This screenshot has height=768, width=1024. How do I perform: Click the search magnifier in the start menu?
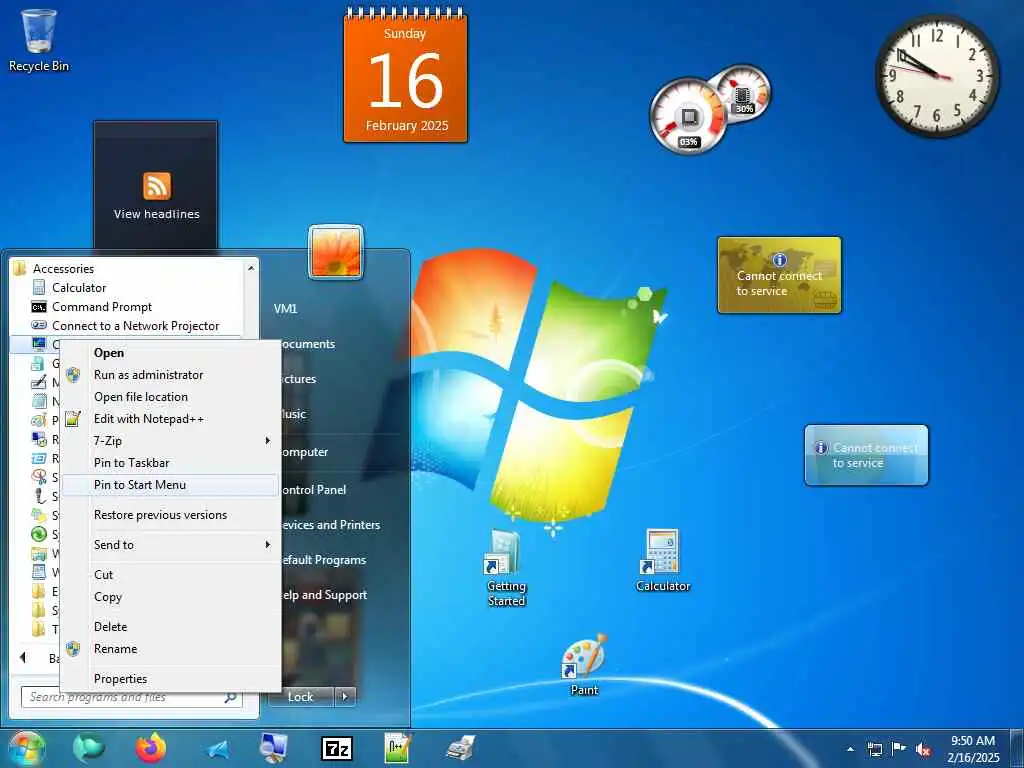coord(230,697)
